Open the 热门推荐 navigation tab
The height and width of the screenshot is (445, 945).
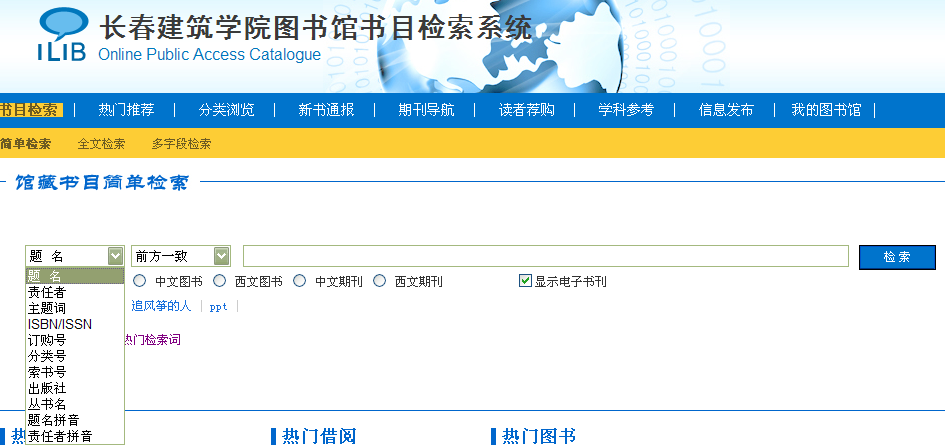(127, 110)
